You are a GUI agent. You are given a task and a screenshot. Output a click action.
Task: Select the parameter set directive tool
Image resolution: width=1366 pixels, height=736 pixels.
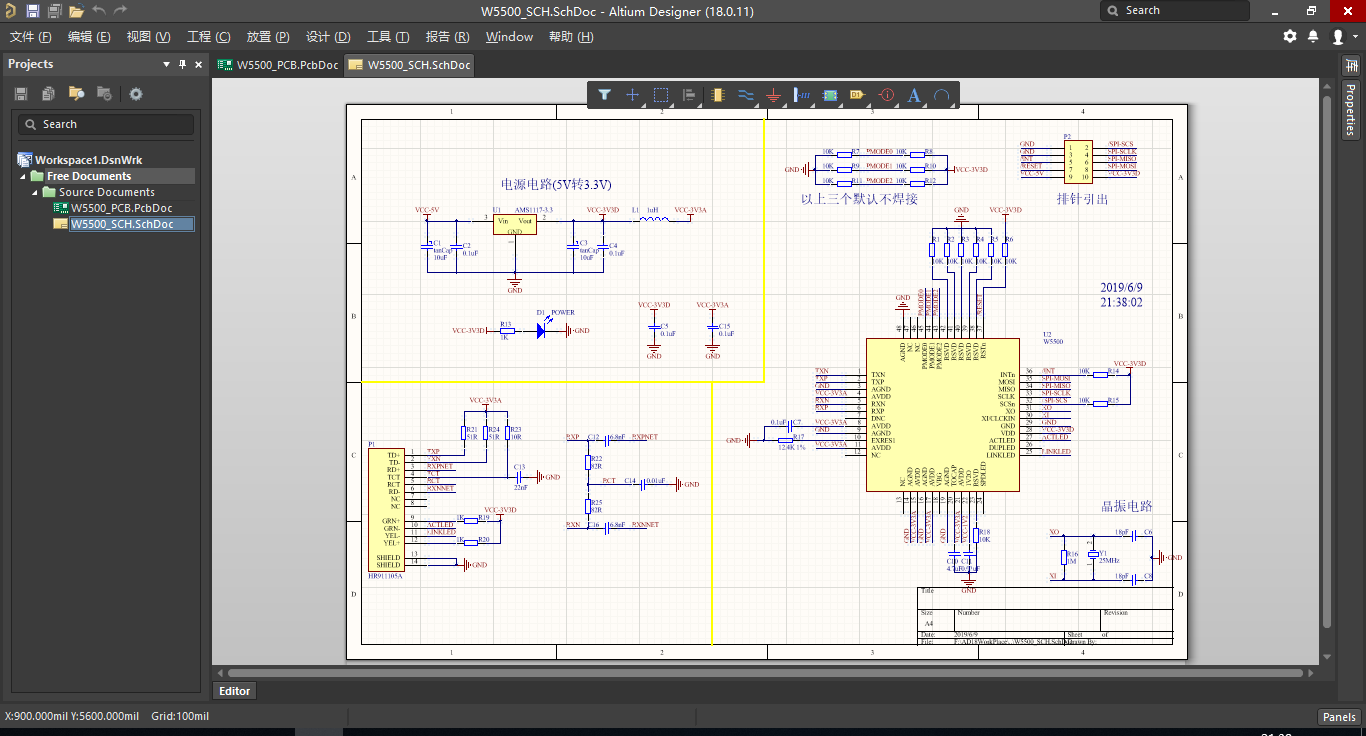point(886,95)
